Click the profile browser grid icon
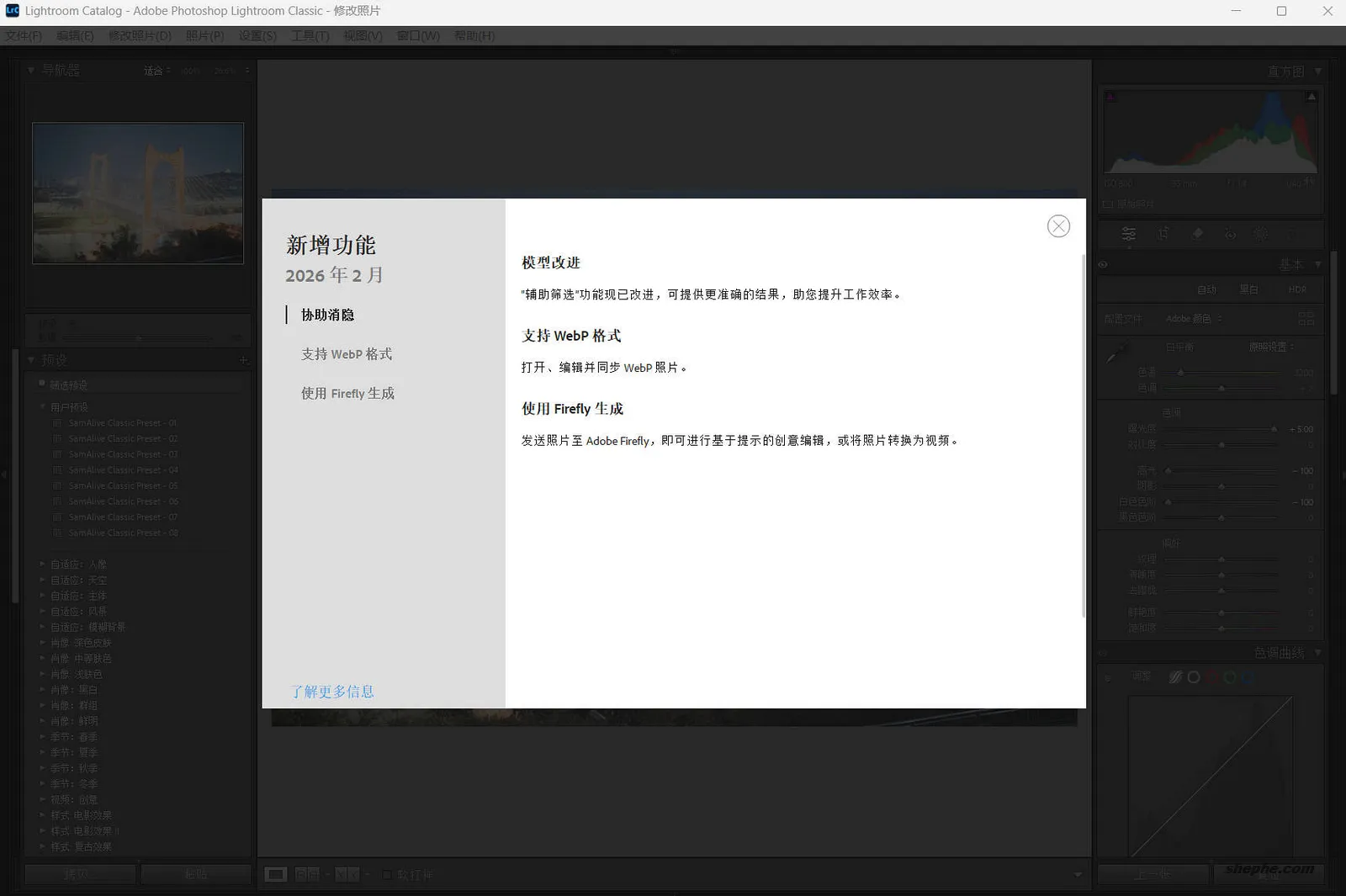Image resolution: width=1346 pixels, height=896 pixels. coord(1306,319)
